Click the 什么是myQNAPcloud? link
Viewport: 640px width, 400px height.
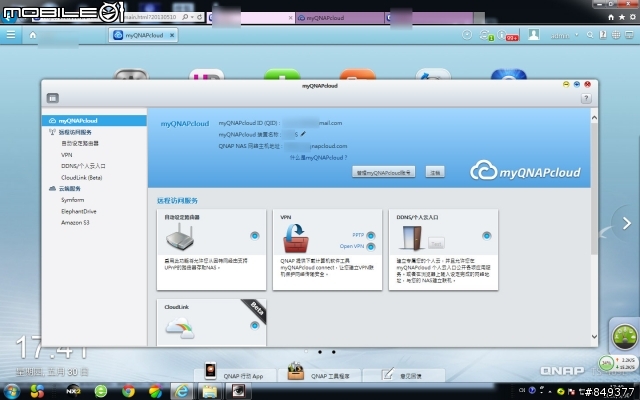tap(318, 158)
